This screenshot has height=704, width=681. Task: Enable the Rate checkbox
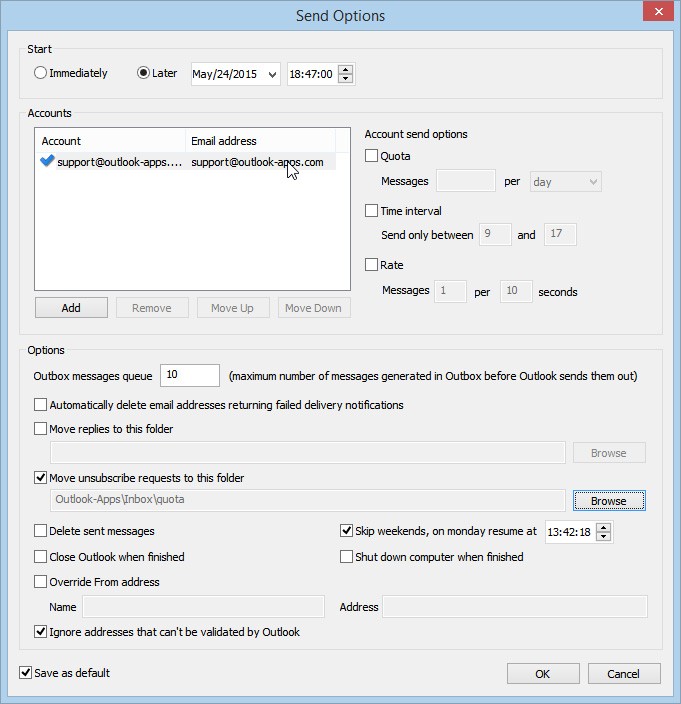371,265
